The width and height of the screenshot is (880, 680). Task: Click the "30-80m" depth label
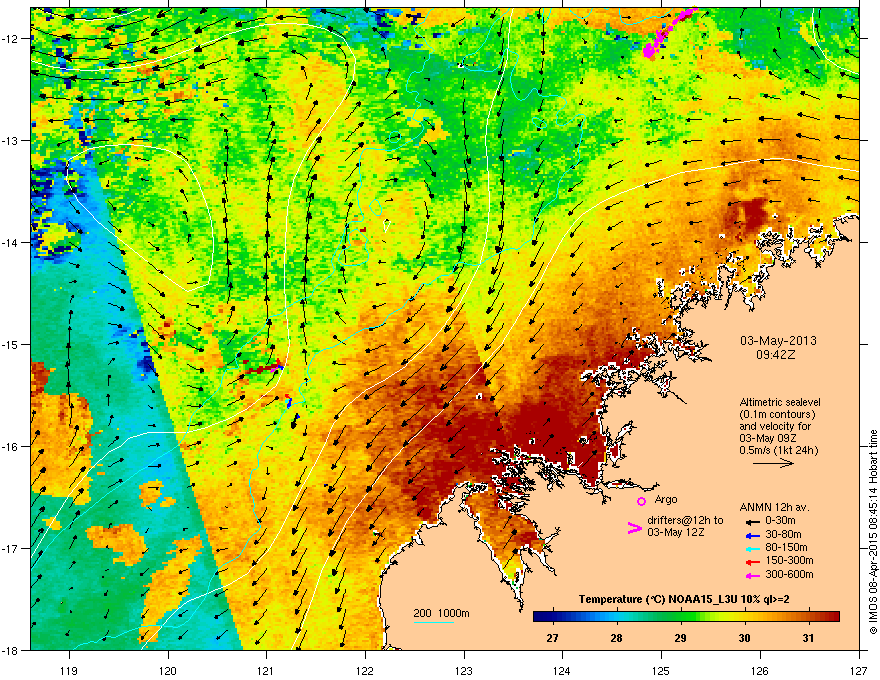click(783, 534)
